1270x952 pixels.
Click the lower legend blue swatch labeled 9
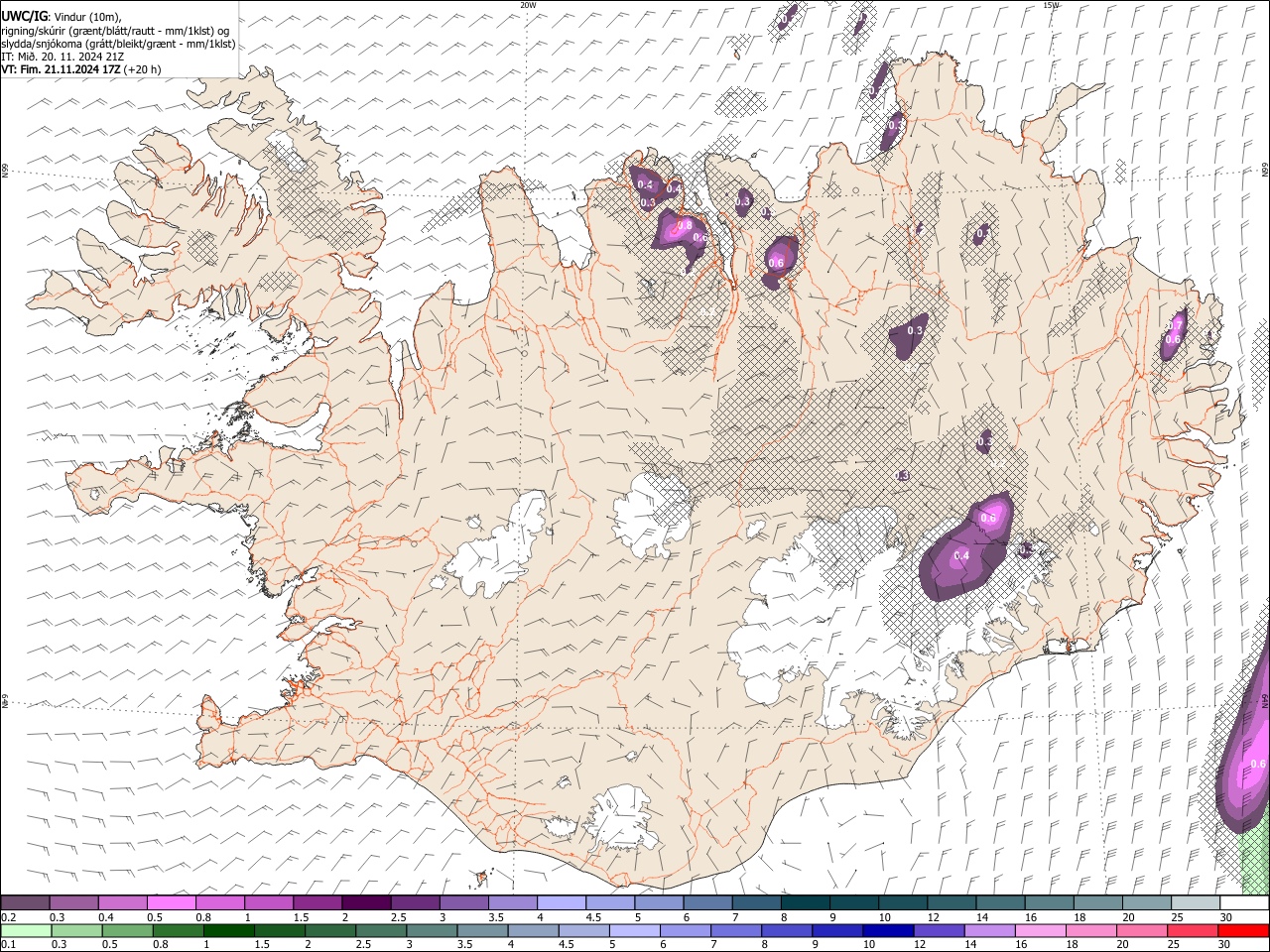pos(837,930)
